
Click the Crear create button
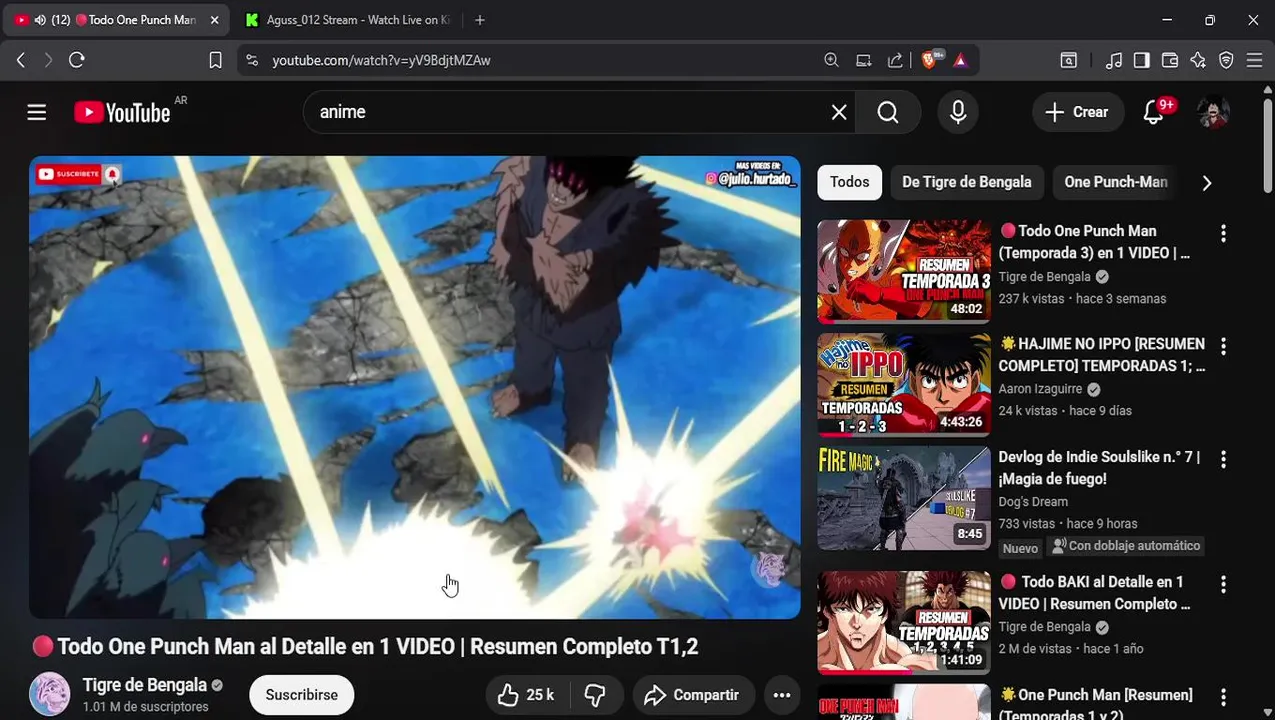point(1078,112)
